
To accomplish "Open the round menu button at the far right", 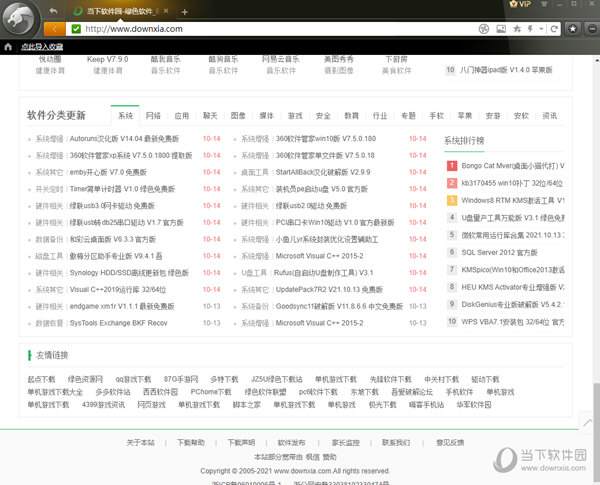I will point(592,29).
